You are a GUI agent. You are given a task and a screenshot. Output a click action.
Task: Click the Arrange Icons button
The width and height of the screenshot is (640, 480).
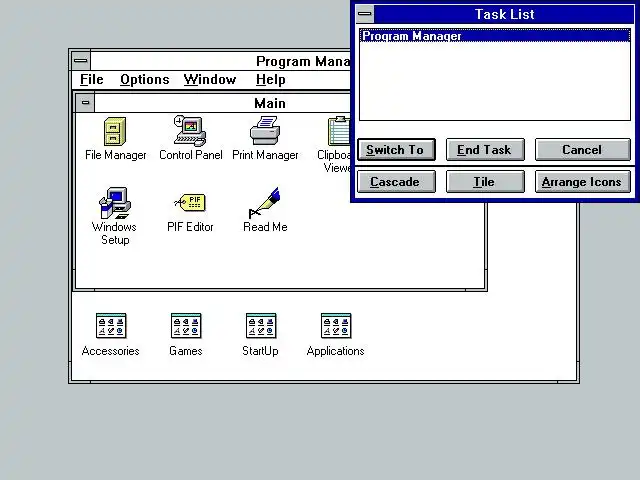click(x=582, y=182)
